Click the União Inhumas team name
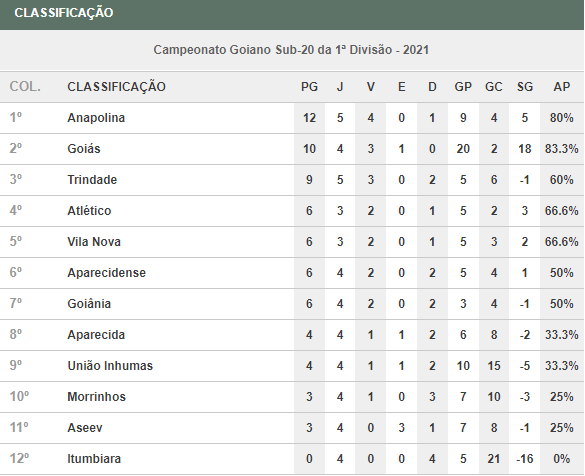This screenshot has width=585, height=476. (x=110, y=366)
